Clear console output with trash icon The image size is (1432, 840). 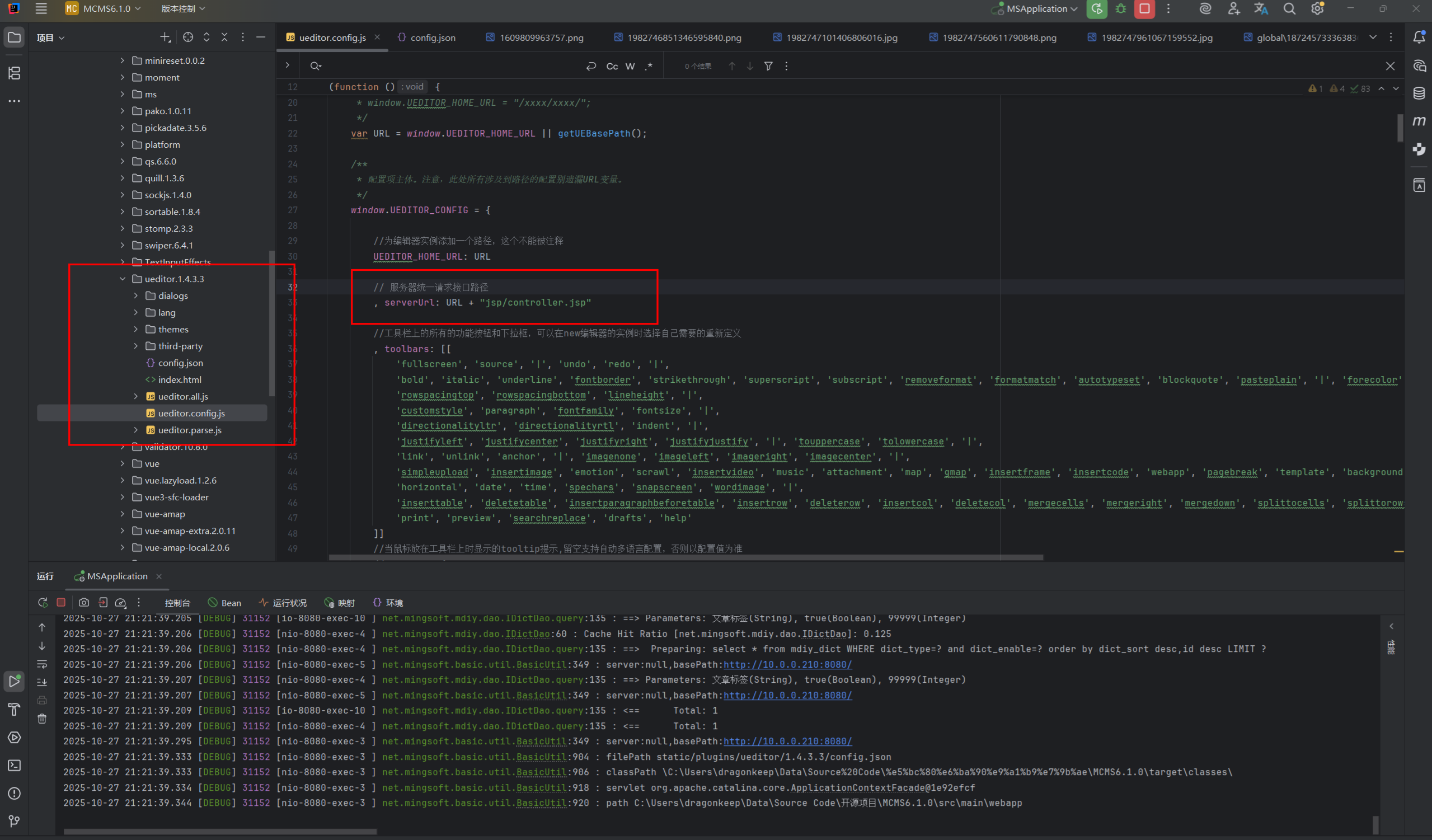[42, 719]
